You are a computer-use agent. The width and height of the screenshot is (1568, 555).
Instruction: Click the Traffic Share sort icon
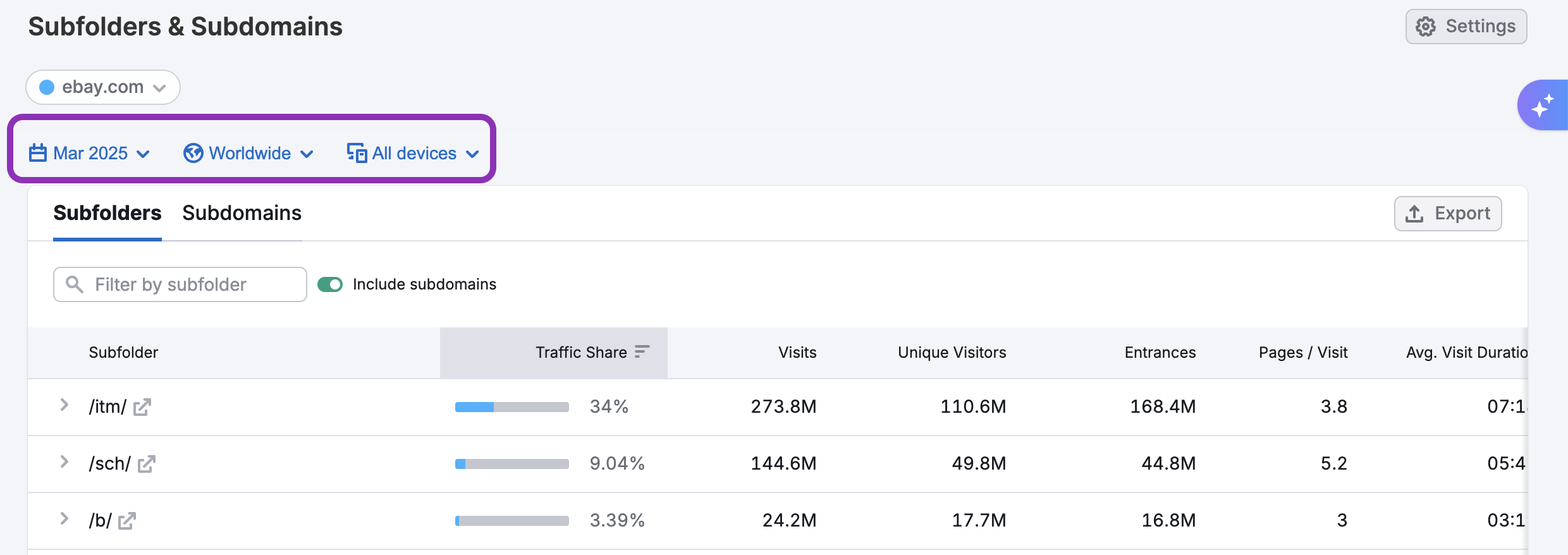point(642,351)
